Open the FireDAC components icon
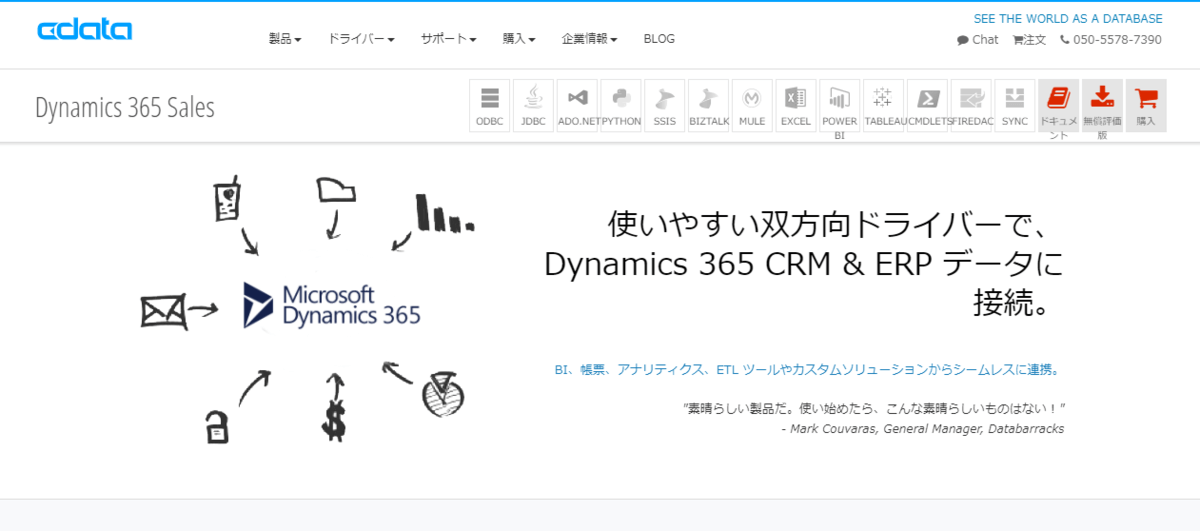 point(971,105)
